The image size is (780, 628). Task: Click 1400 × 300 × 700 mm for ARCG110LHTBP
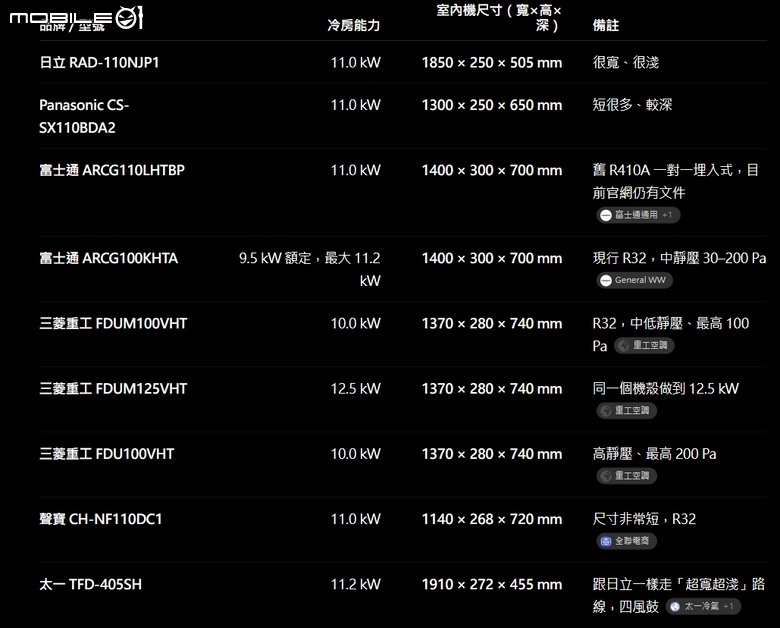pos(492,170)
